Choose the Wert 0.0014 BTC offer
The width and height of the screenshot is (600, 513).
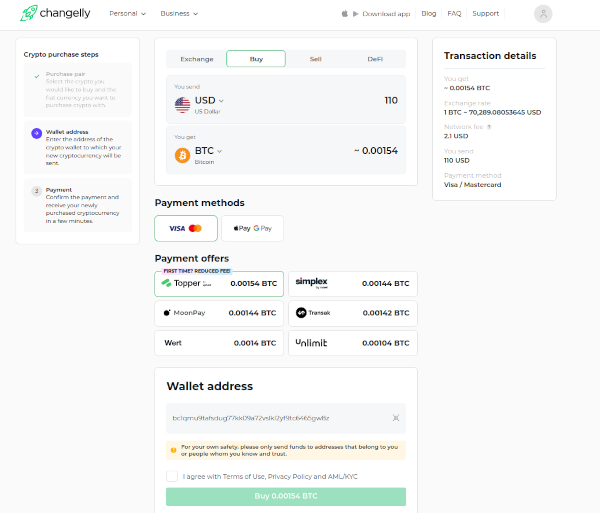point(219,343)
